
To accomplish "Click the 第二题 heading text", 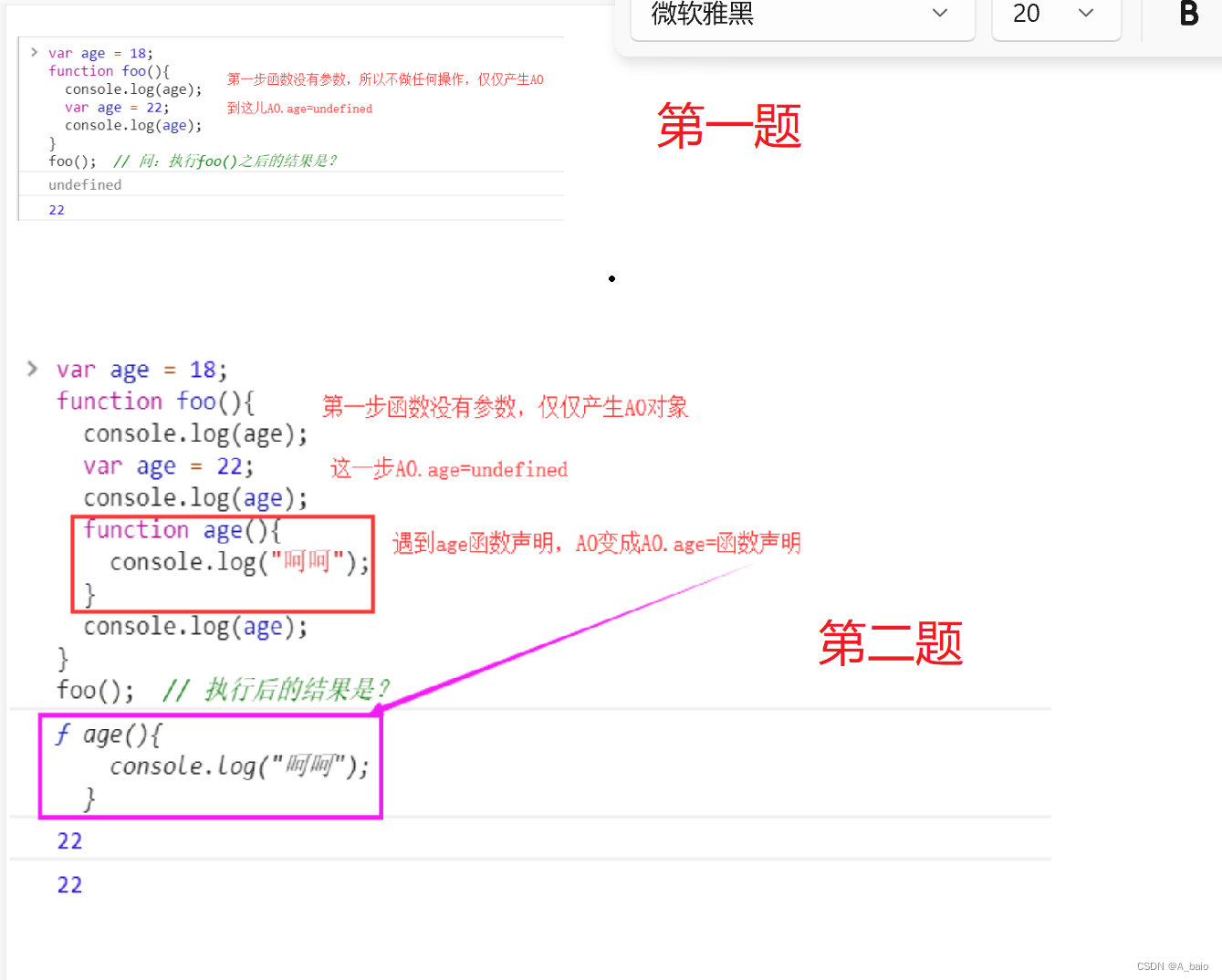I will [x=891, y=642].
